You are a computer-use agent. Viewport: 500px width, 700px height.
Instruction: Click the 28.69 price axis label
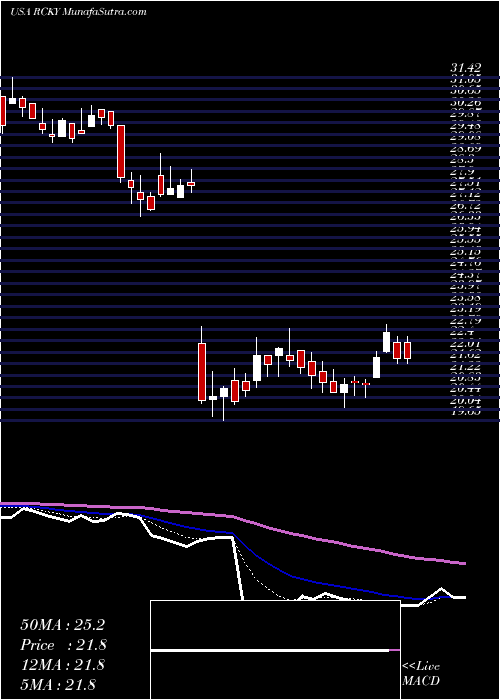click(465, 147)
